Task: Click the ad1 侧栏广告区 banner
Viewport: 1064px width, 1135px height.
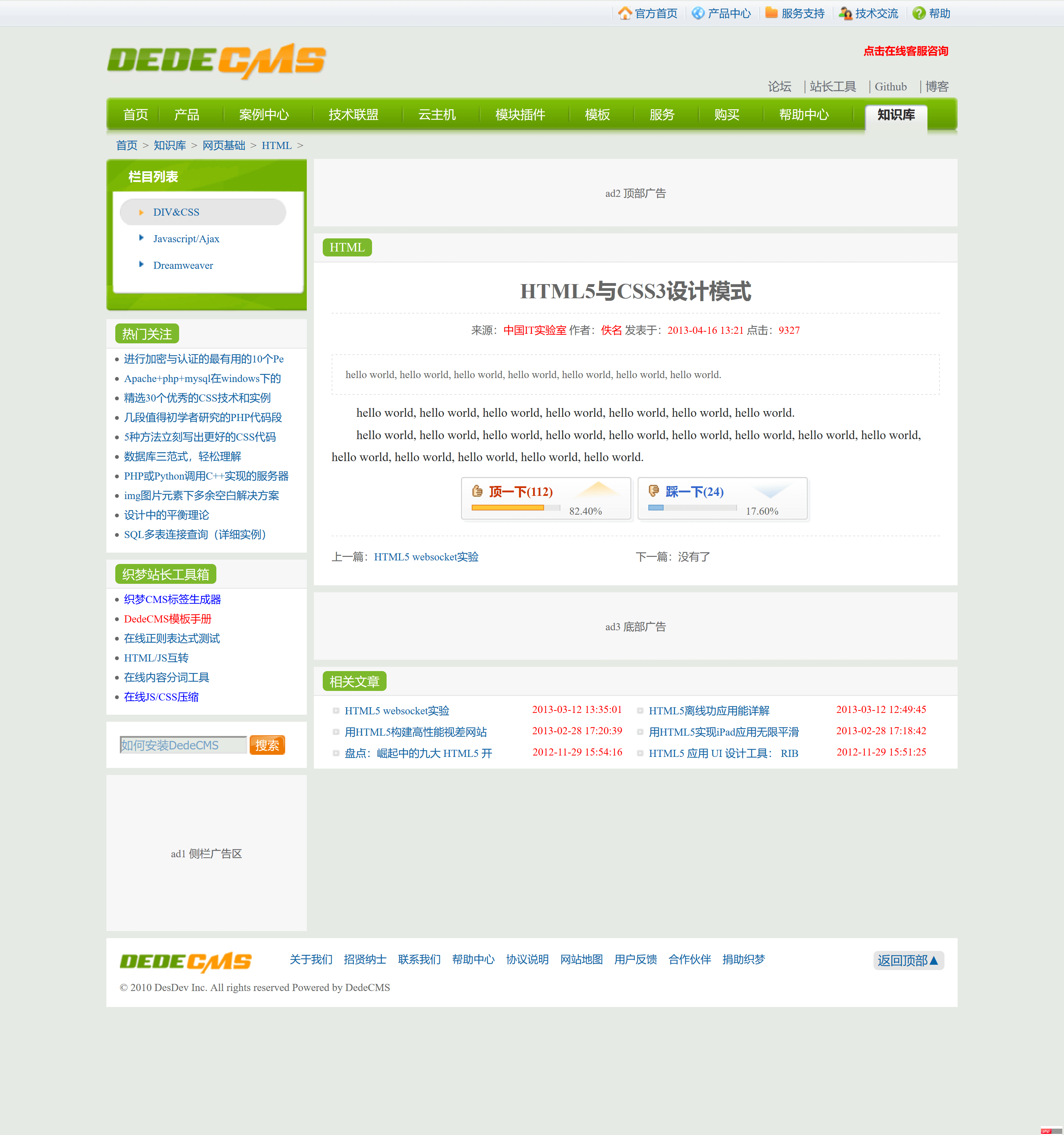Action: (207, 853)
